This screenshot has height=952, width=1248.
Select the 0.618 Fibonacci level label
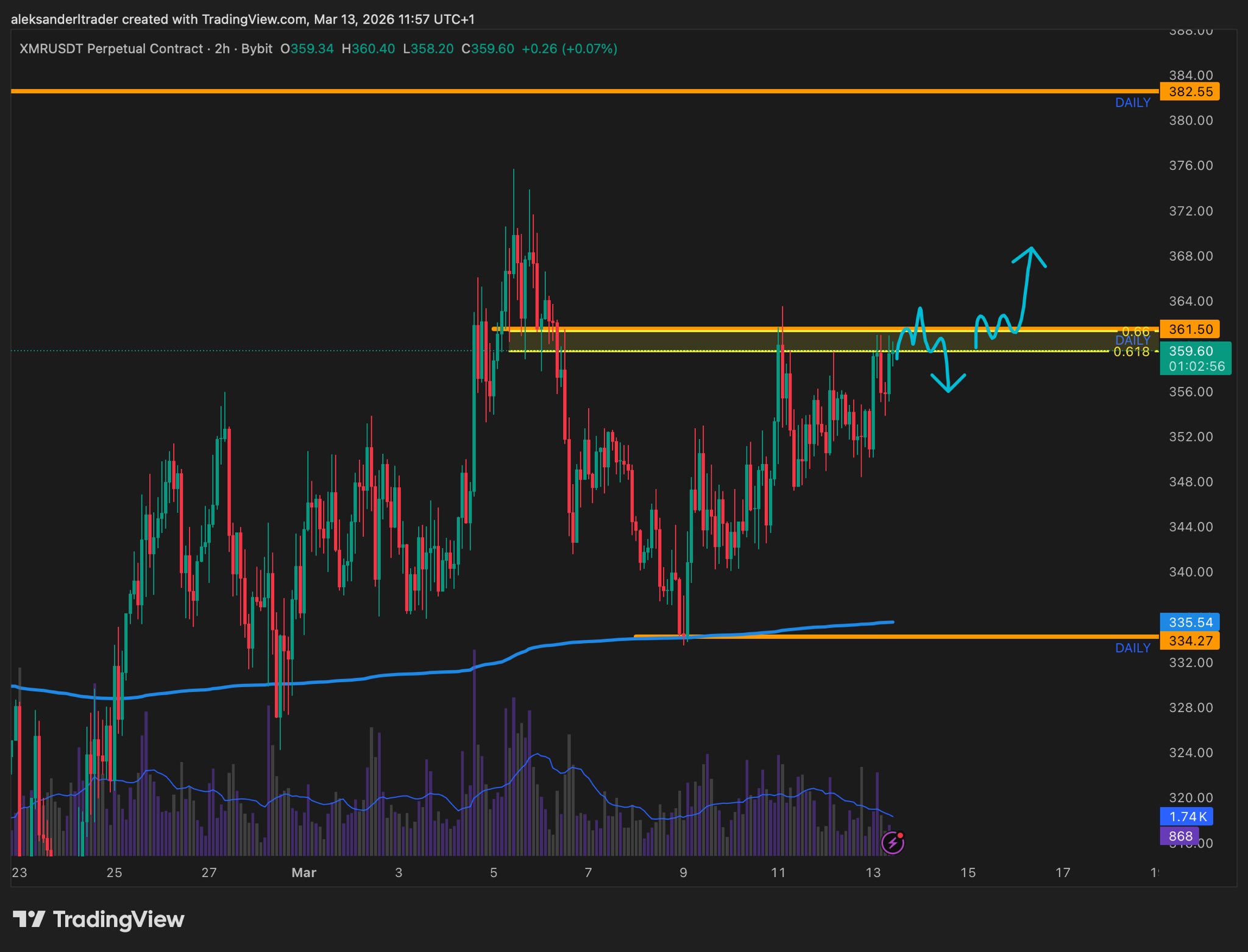pyautogui.click(x=1131, y=352)
